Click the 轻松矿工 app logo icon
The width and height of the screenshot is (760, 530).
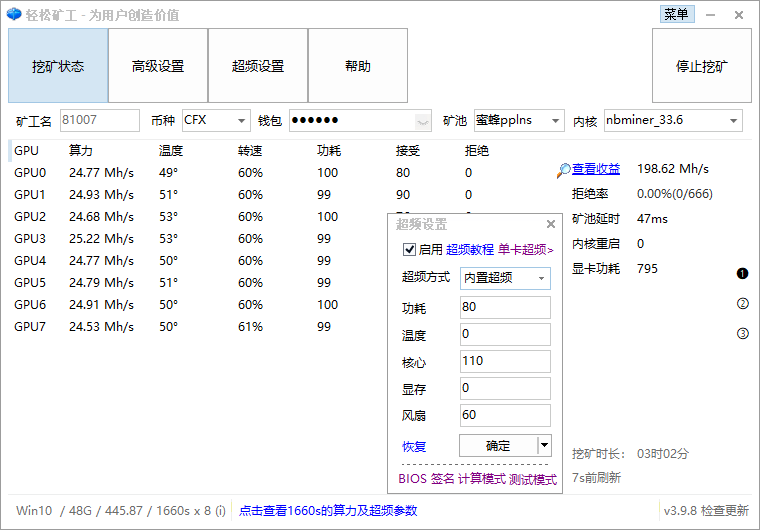pos(13,14)
